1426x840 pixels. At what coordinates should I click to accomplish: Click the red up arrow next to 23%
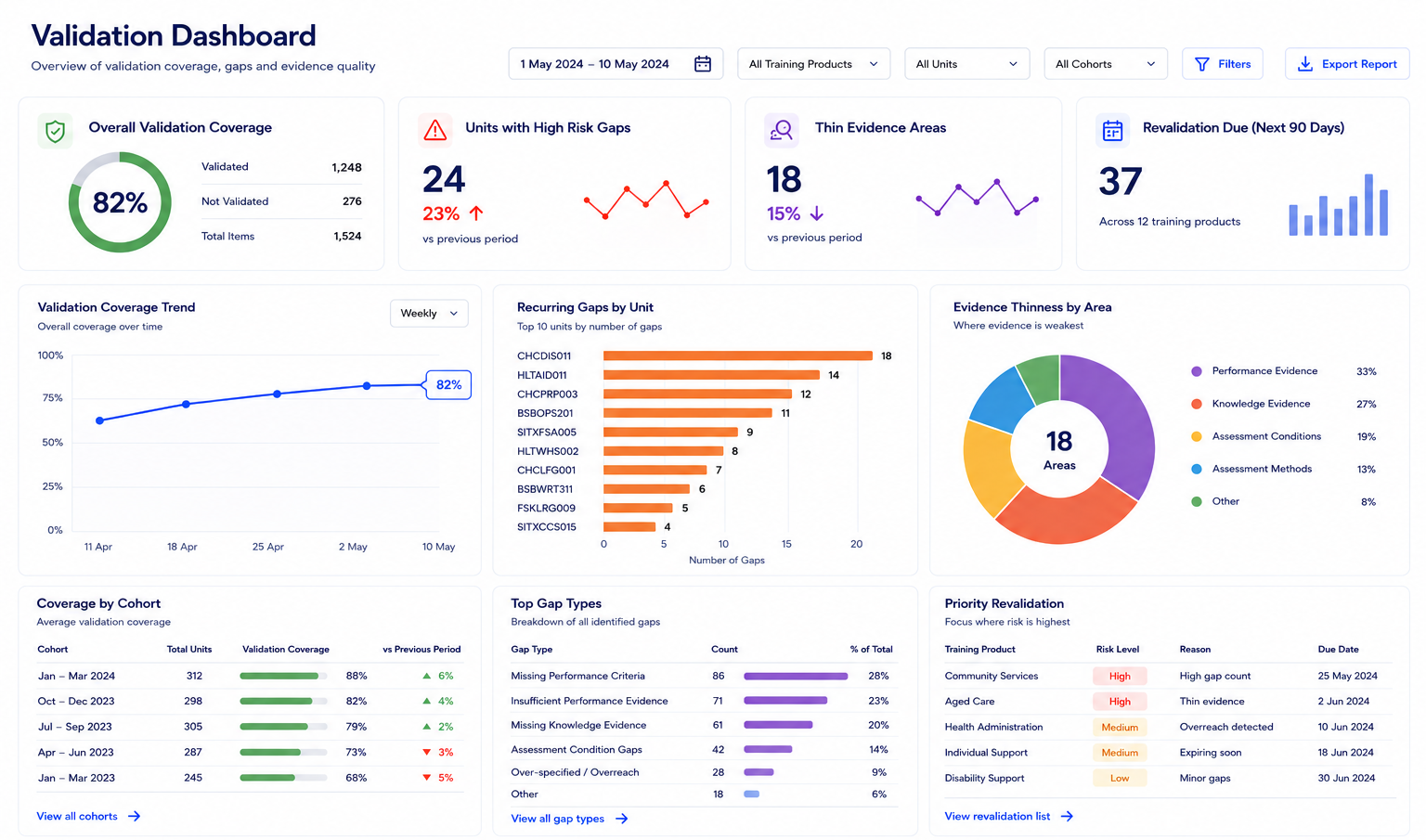[x=476, y=213]
